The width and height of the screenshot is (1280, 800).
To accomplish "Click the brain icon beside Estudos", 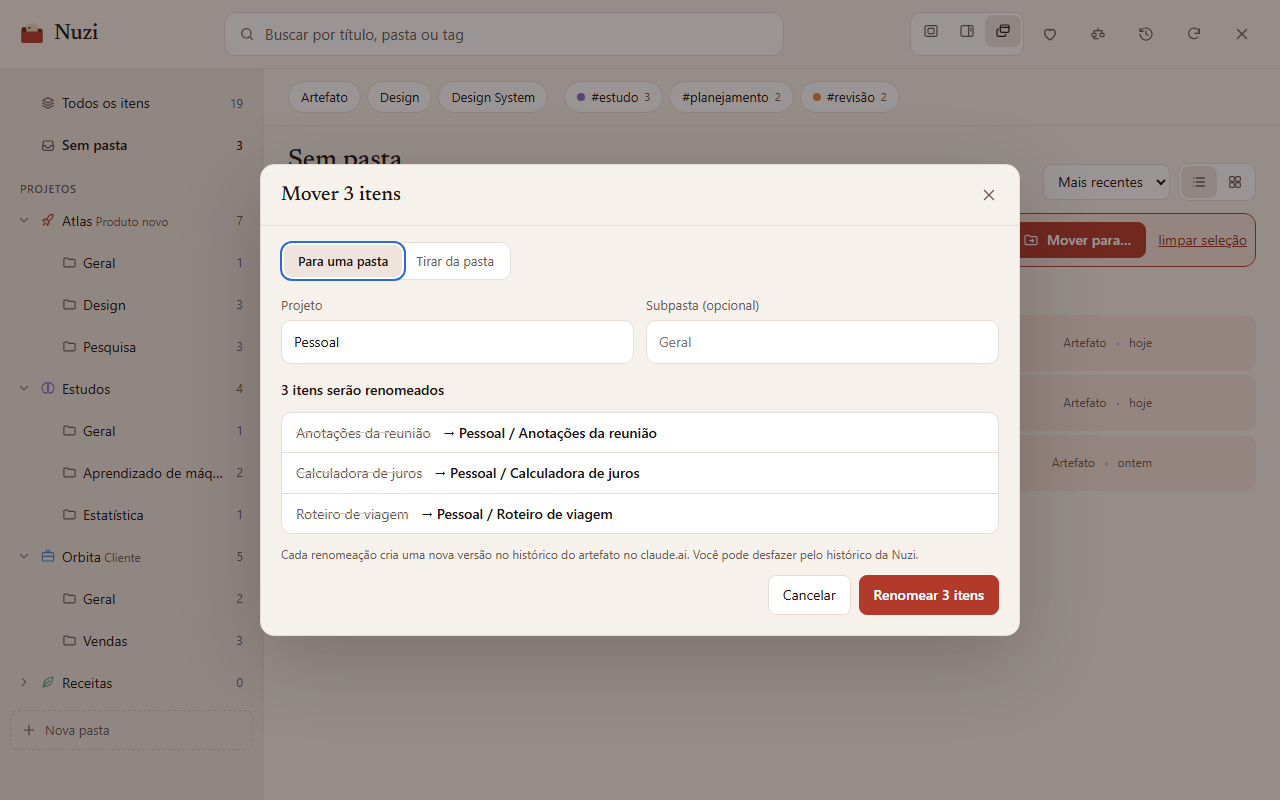I will [x=48, y=389].
